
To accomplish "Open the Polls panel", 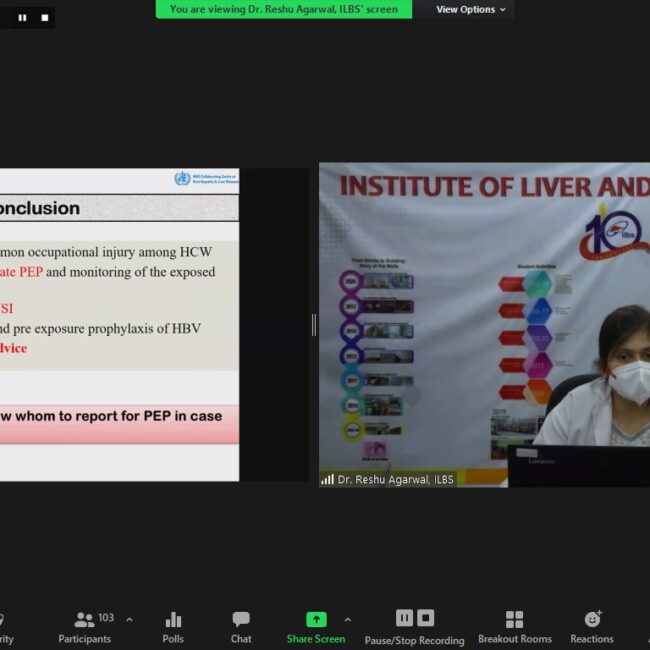I will [173, 627].
